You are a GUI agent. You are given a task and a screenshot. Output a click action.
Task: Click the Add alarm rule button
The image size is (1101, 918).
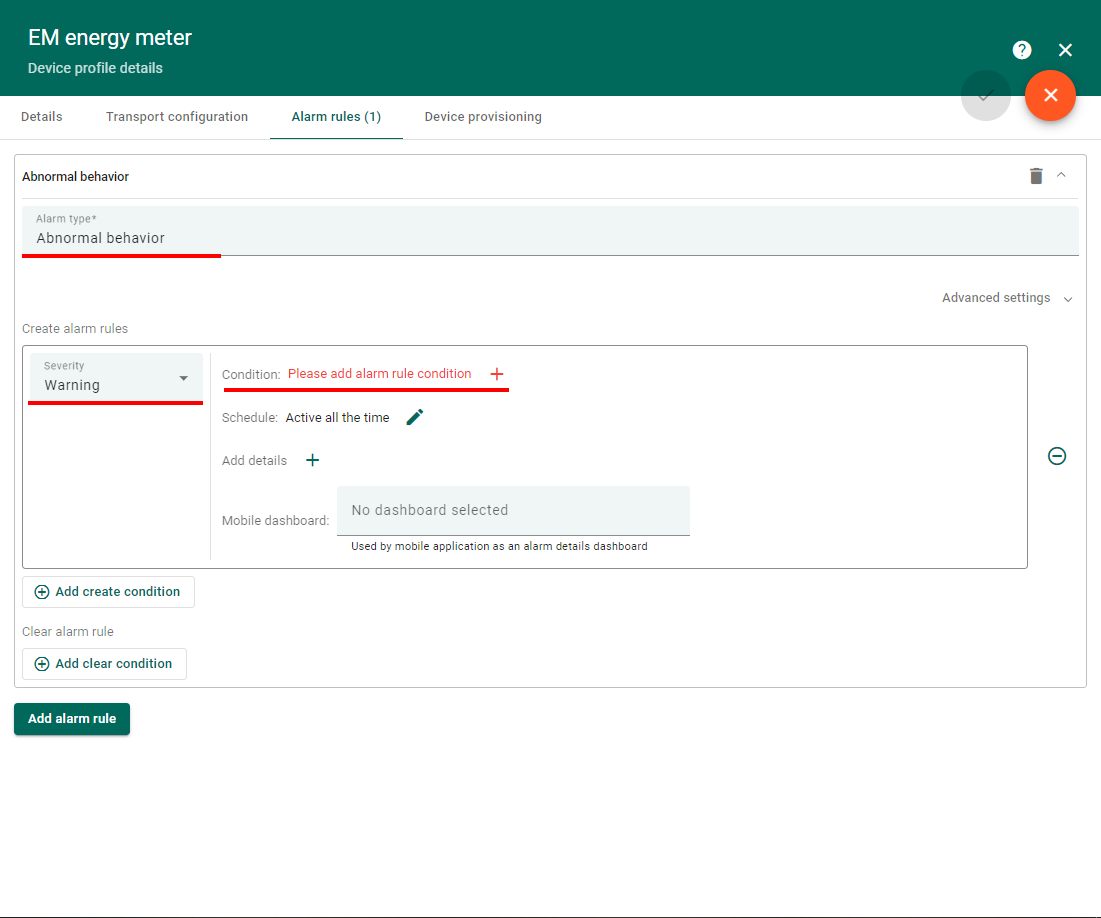(x=72, y=719)
